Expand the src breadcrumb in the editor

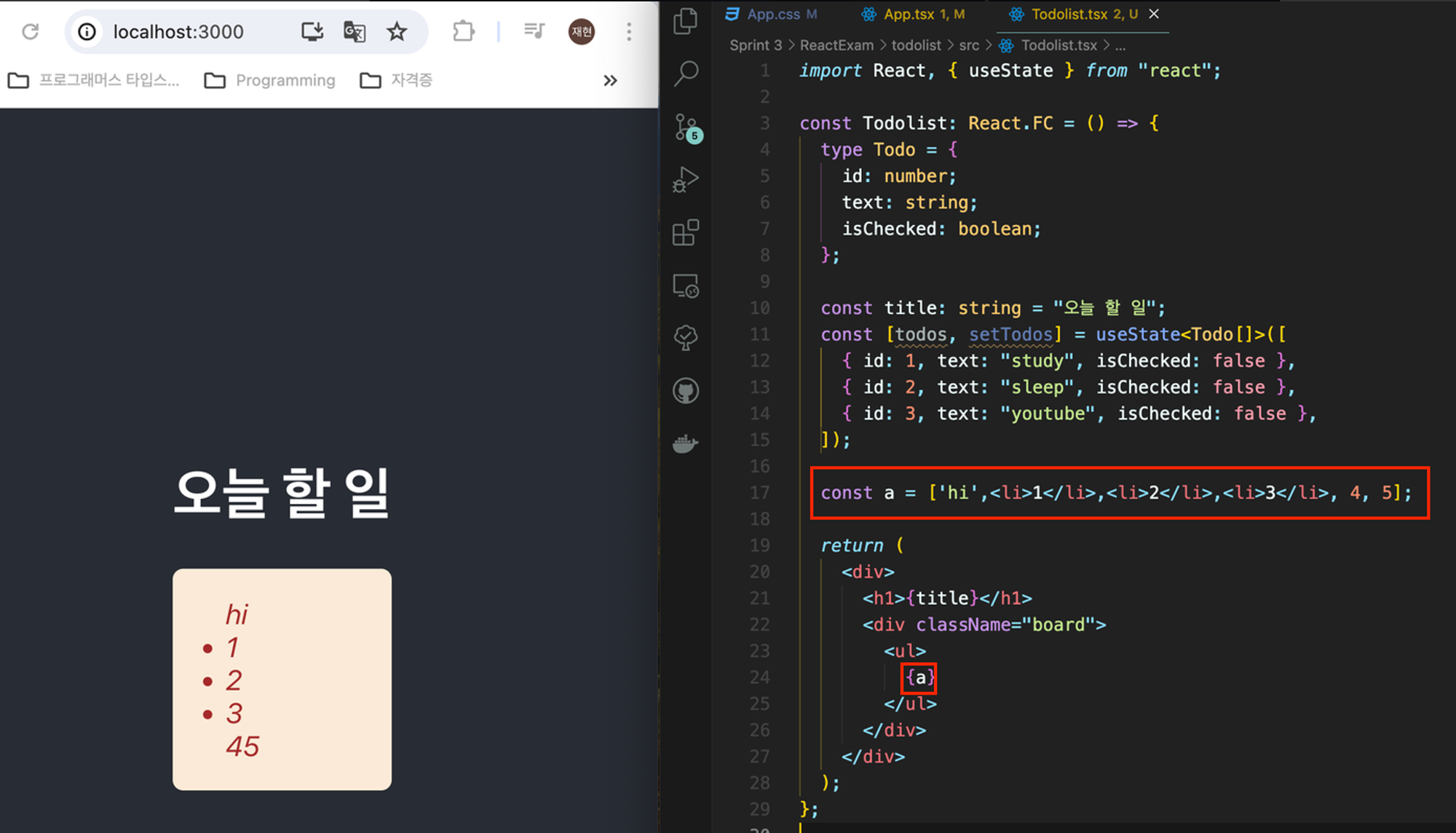pyautogui.click(x=969, y=45)
